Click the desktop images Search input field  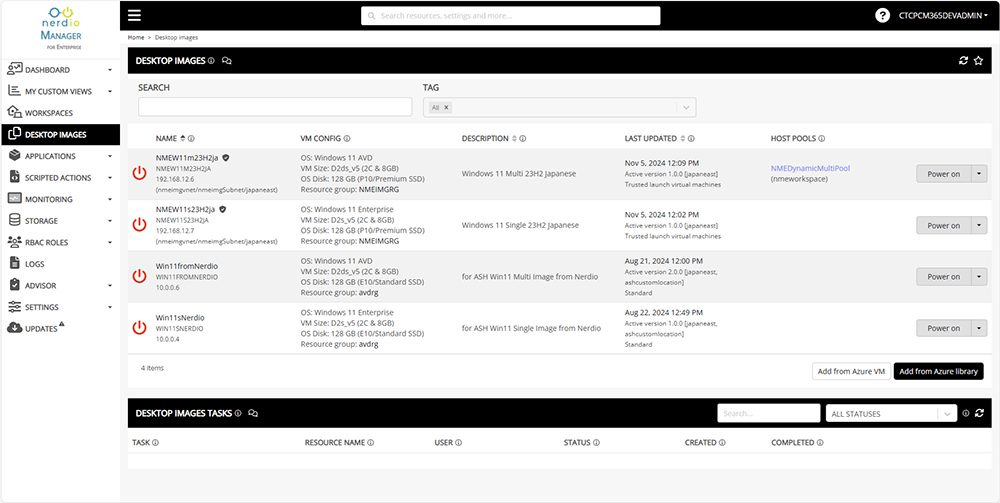tap(275, 107)
